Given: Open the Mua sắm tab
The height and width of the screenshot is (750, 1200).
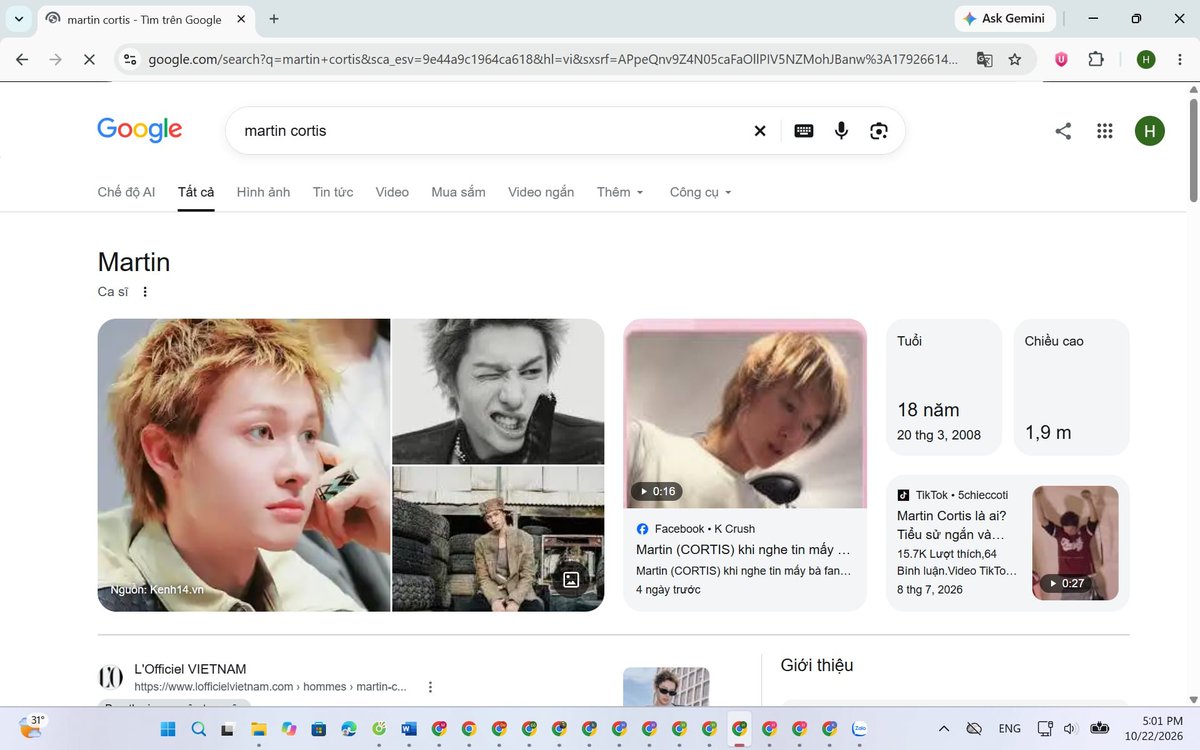Looking at the screenshot, I should (x=458, y=192).
